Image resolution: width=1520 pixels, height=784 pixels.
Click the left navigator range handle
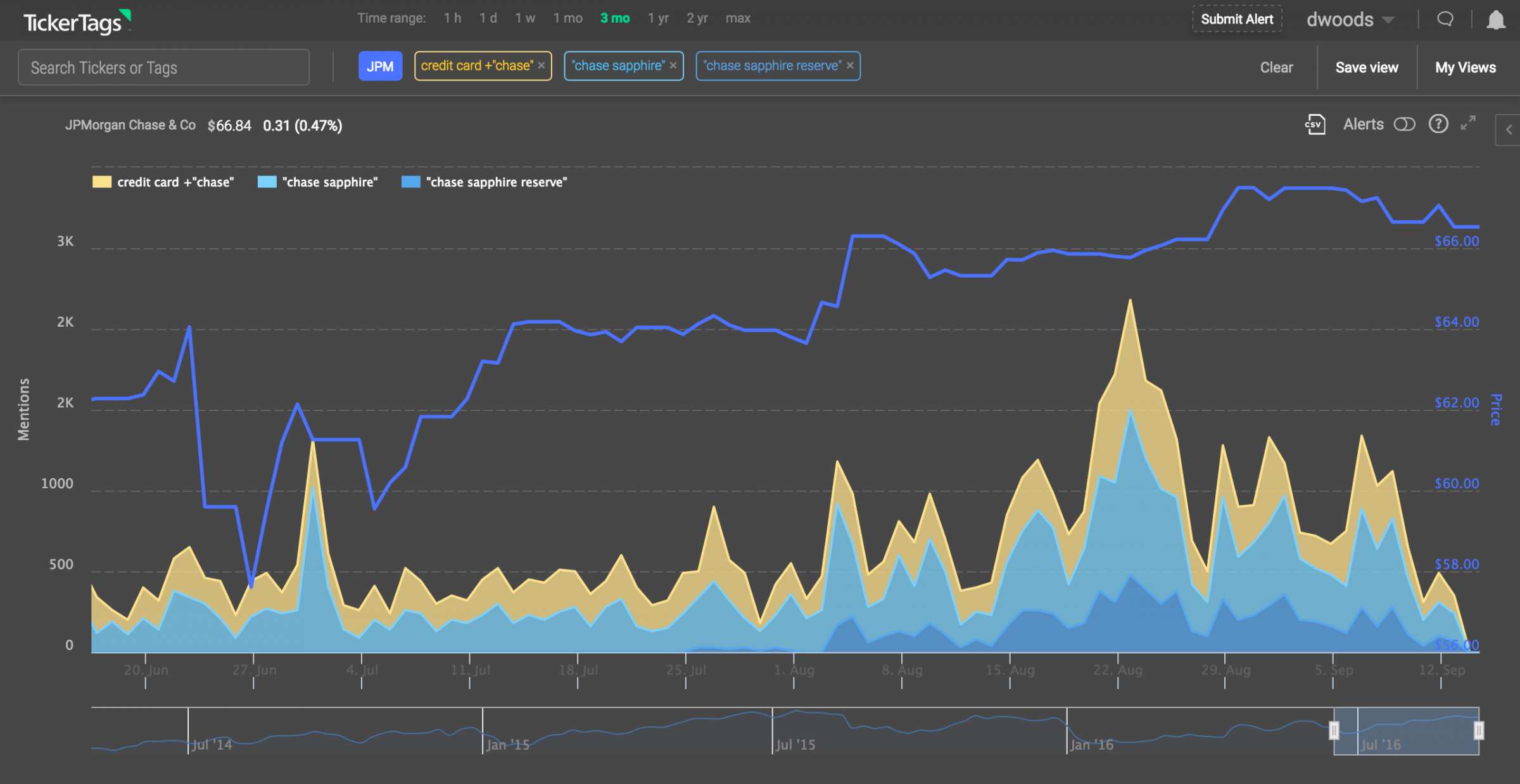[x=1334, y=731]
